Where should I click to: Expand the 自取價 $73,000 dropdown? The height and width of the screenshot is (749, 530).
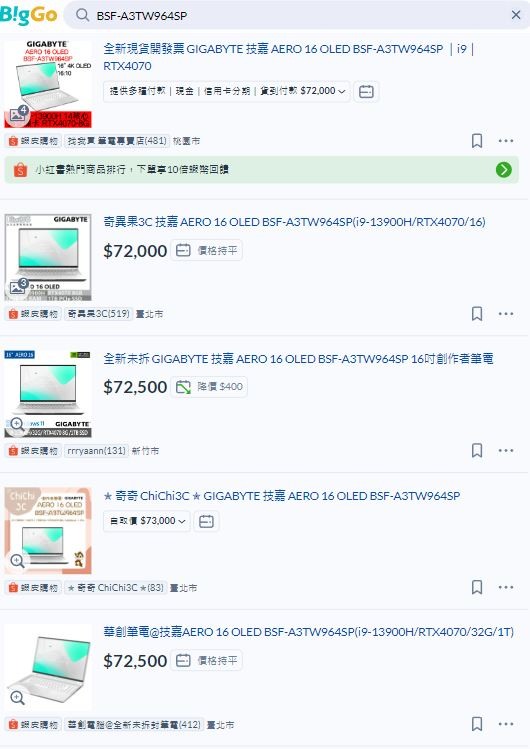point(147,521)
